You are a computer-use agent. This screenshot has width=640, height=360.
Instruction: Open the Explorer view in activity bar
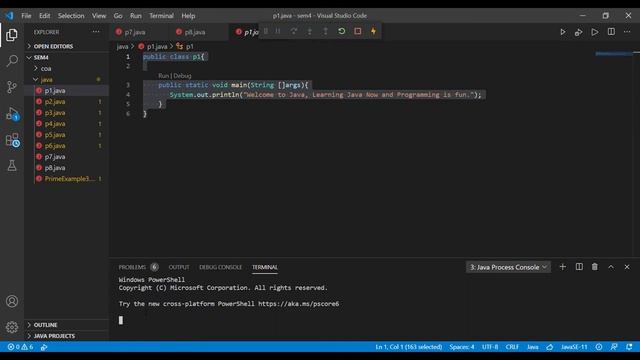pyautogui.click(x=12, y=35)
